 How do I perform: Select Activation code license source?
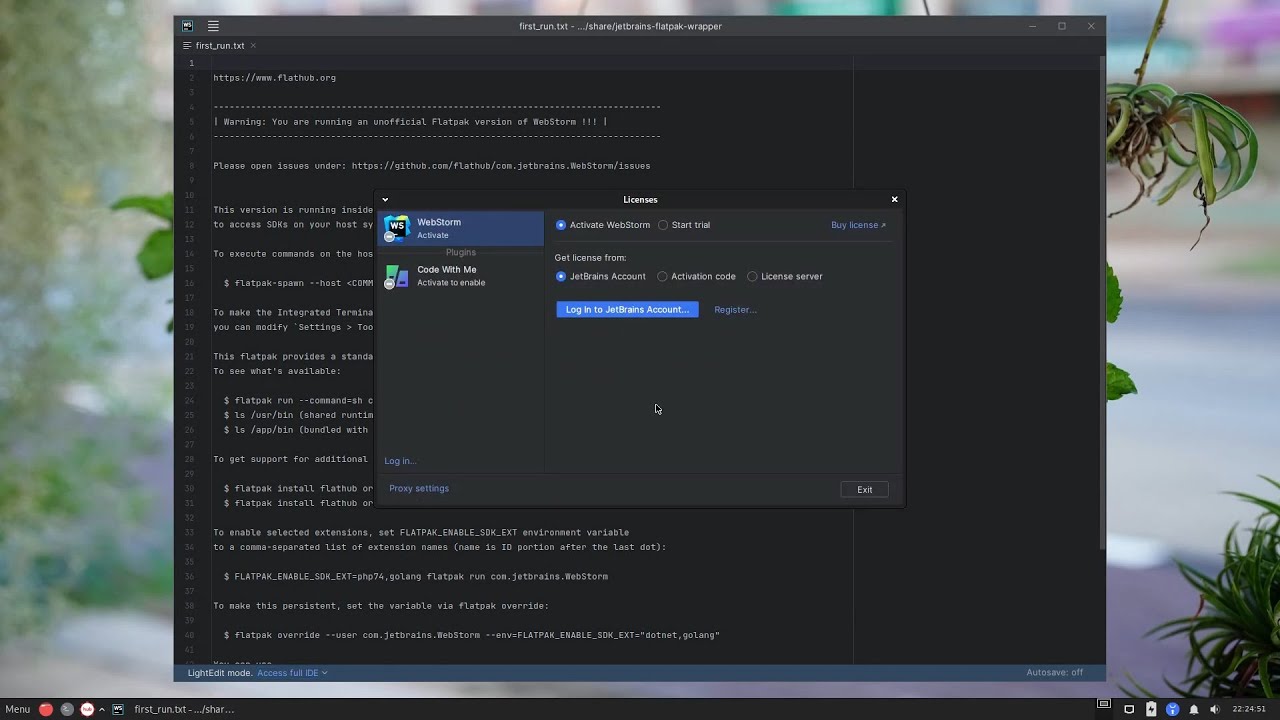(x=696, y=276)
